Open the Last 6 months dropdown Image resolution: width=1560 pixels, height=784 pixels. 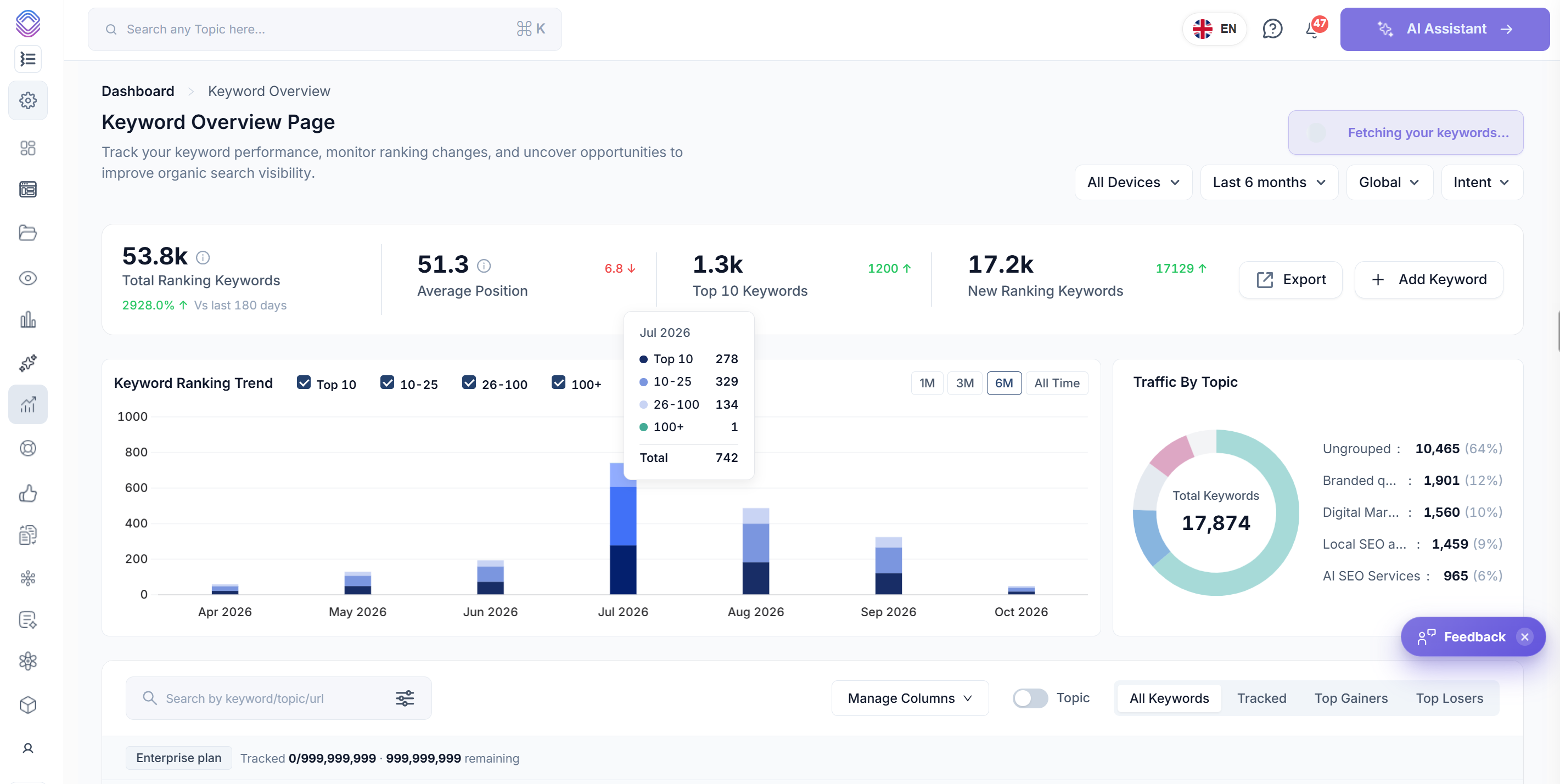1269,182
